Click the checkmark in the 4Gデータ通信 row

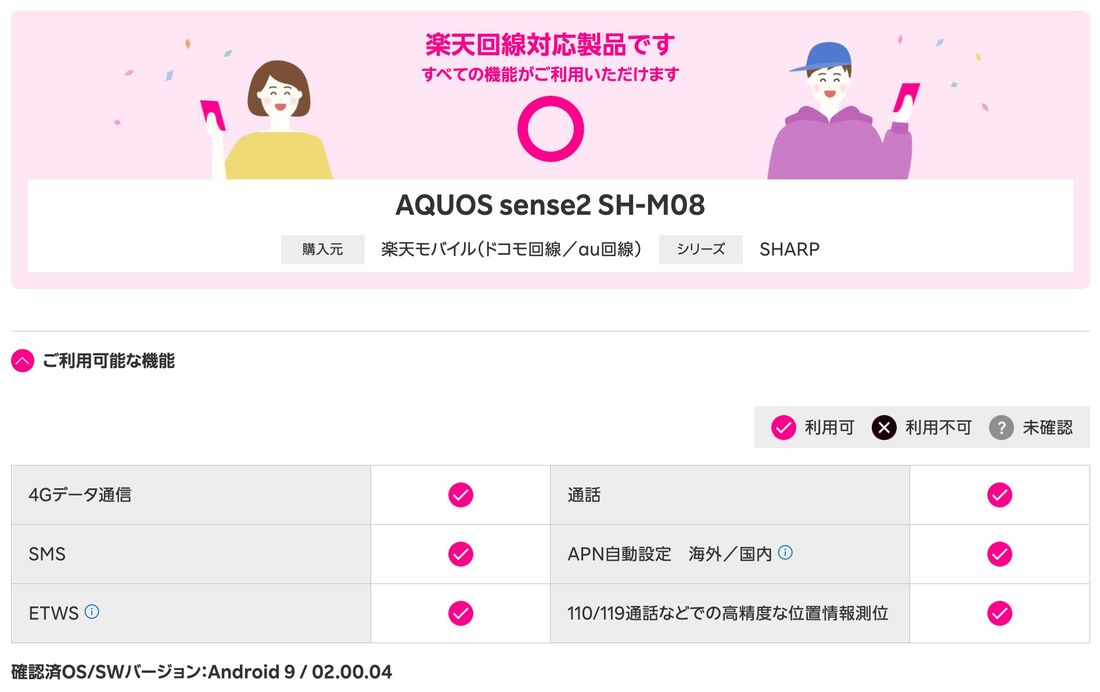click(460, 494)
